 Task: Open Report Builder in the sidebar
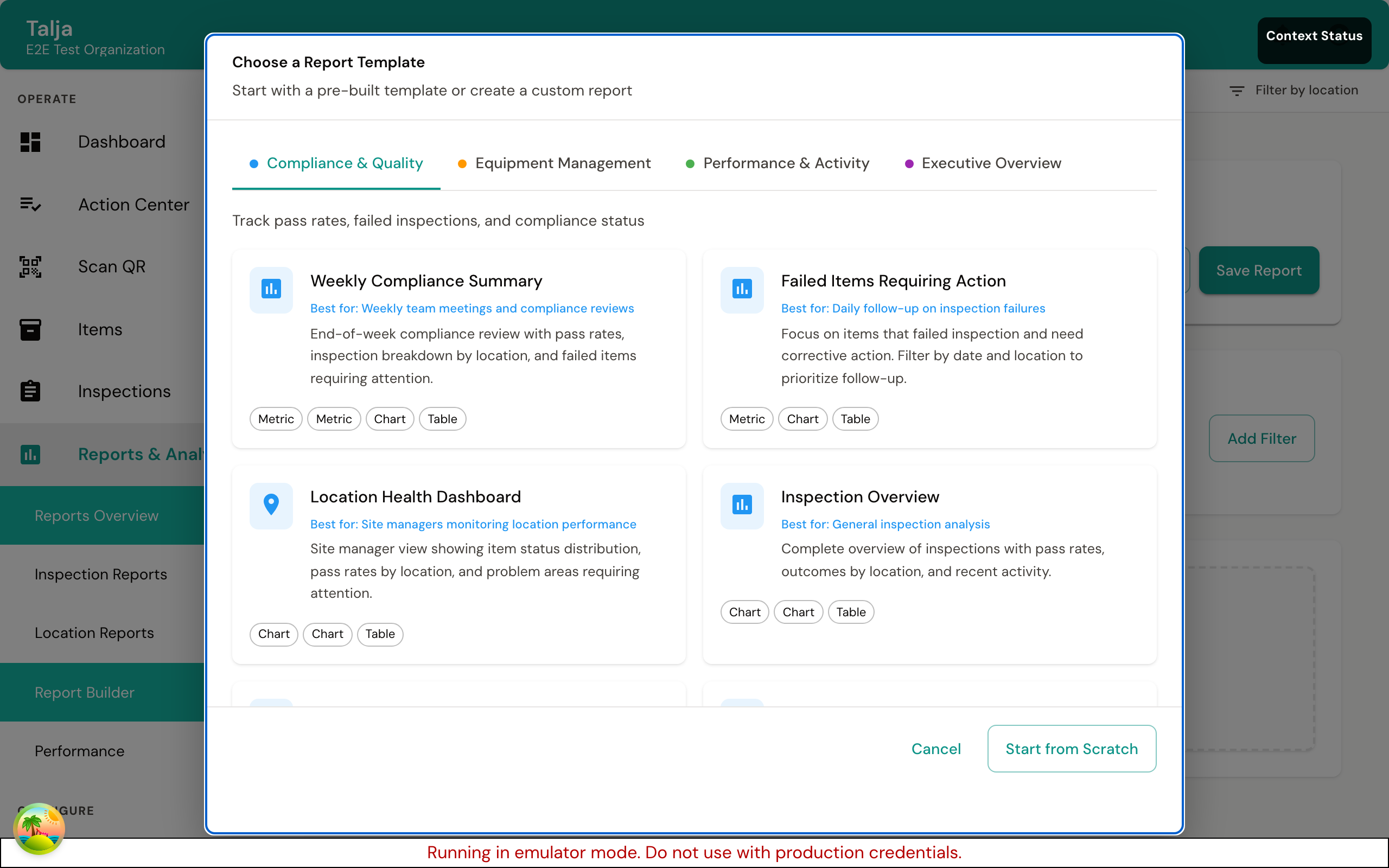[102, 692]
